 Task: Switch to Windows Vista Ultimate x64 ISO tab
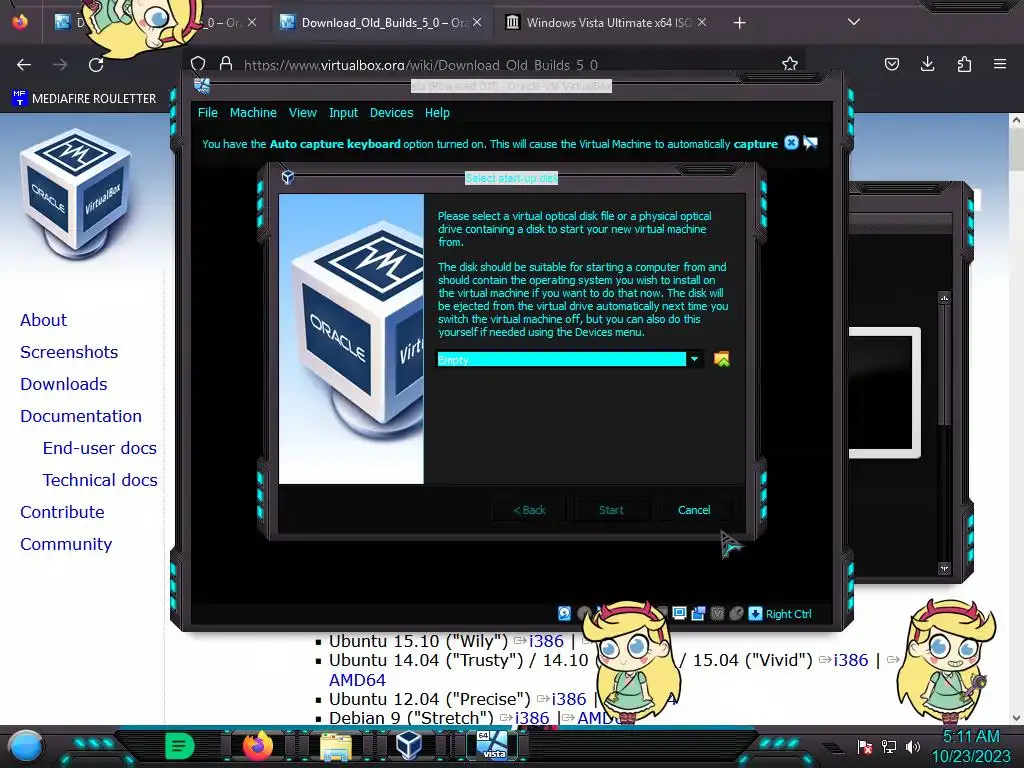coord(607,22)
